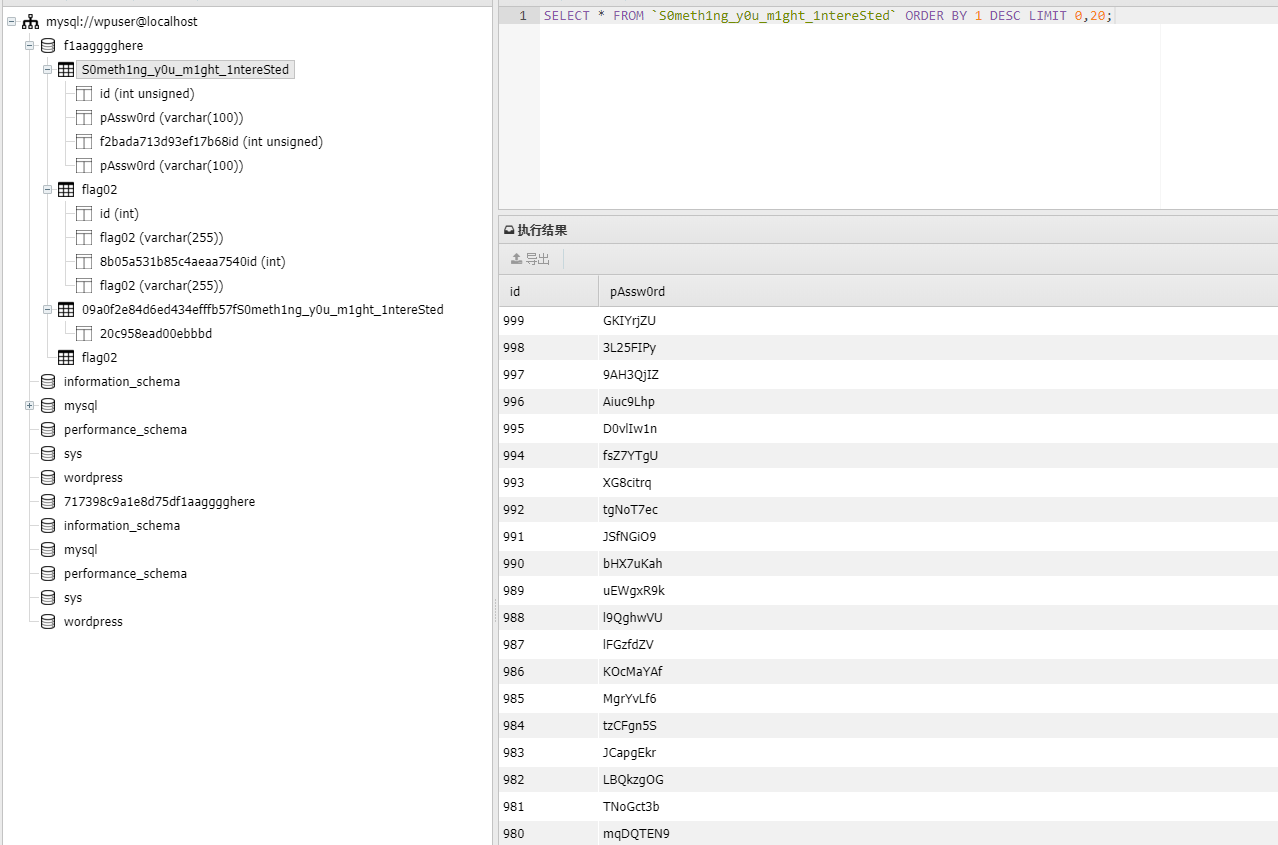
Task: Collapse the highlighted S0meth1ng_y0u_m1ght_1ntereSted table
Action: pyautogui.click(x=48, y=69)
